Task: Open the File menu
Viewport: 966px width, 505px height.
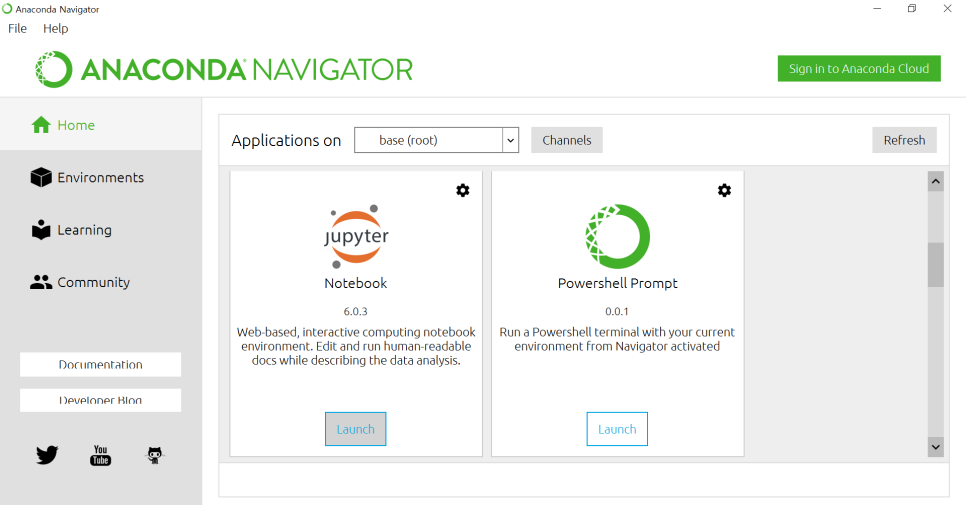Action: [x=17, y=28]
